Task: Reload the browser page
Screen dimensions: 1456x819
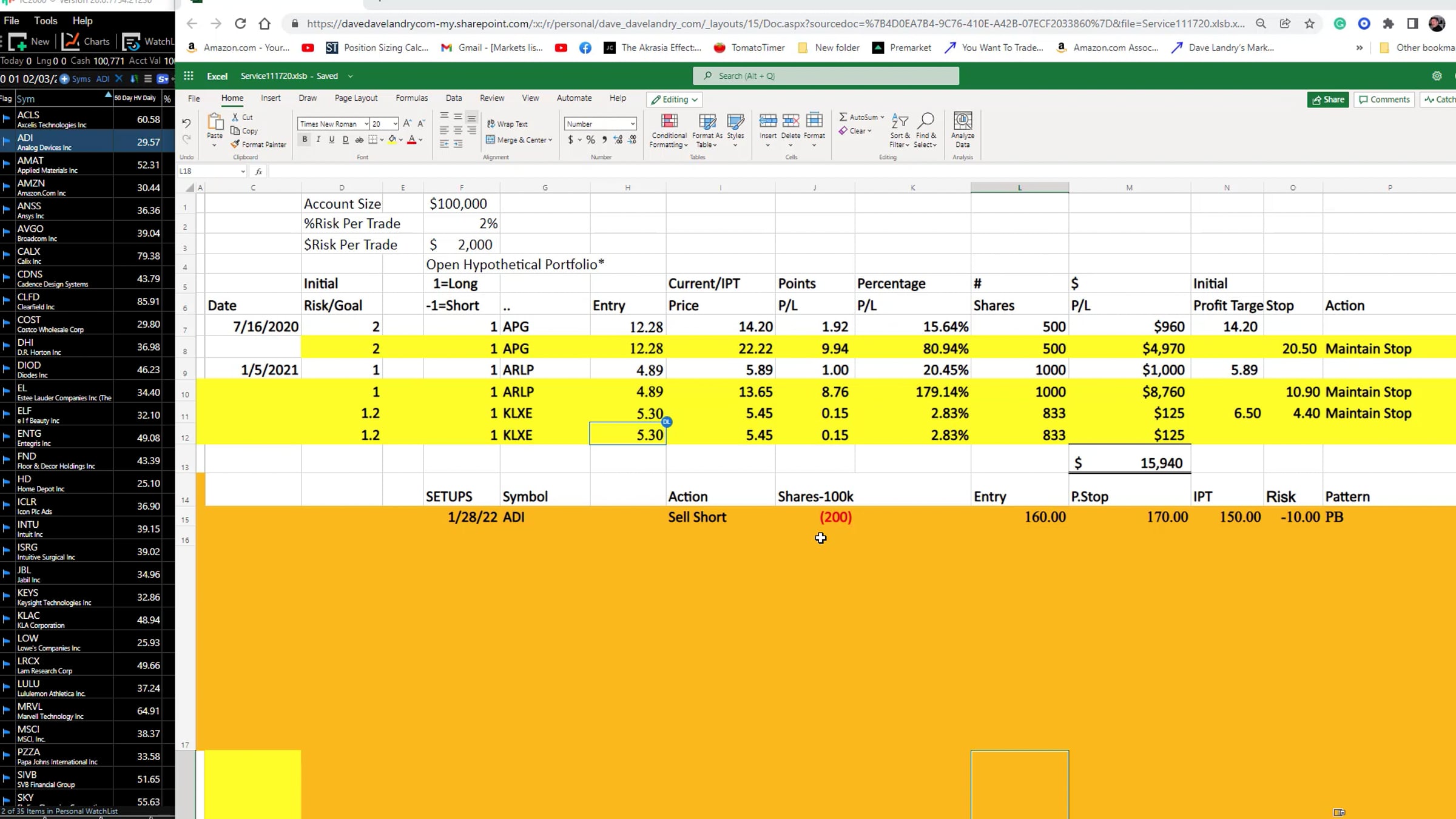Action: pos(240,24)
